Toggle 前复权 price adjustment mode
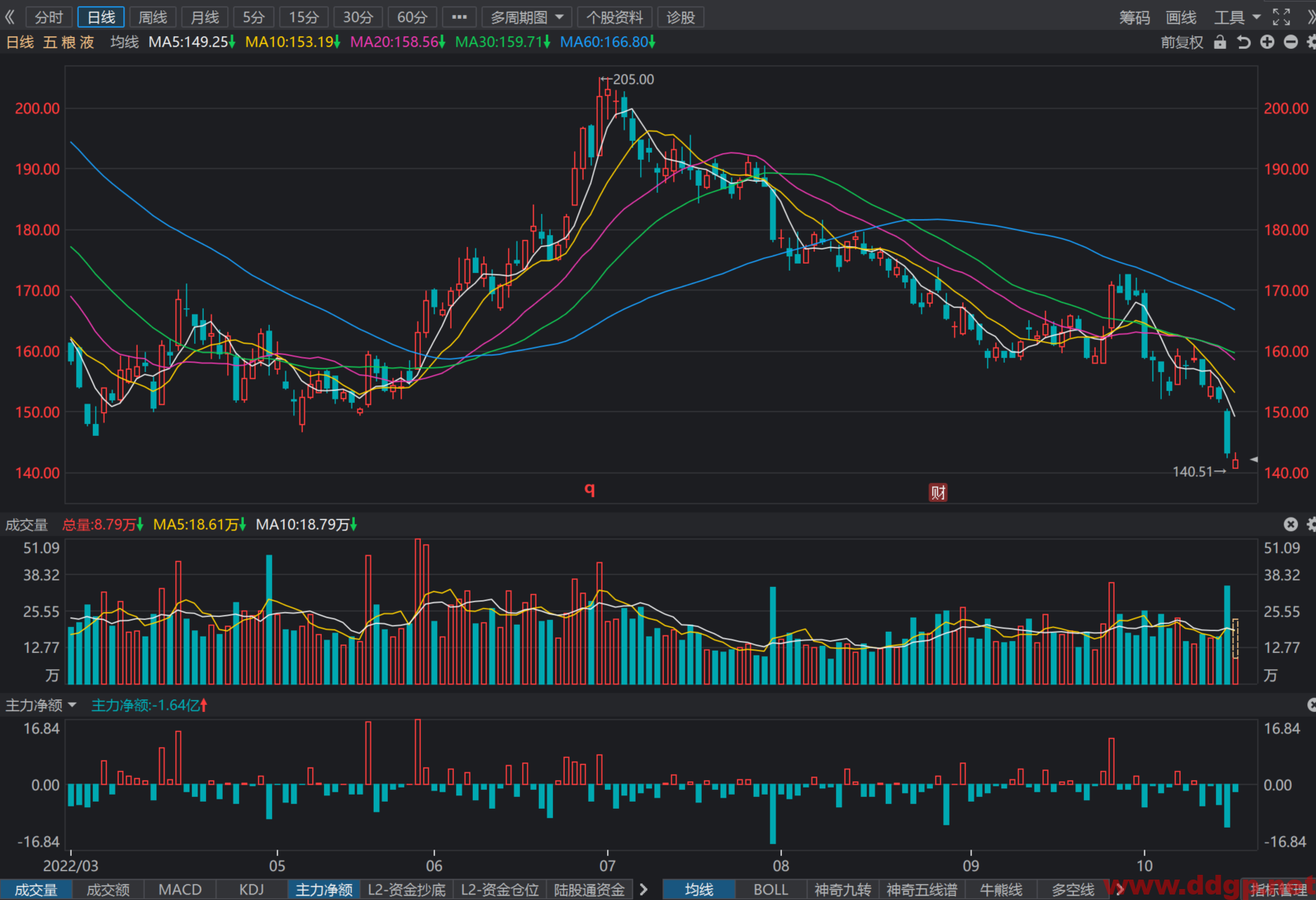1316x900 pixels. tap(1181, 42)
